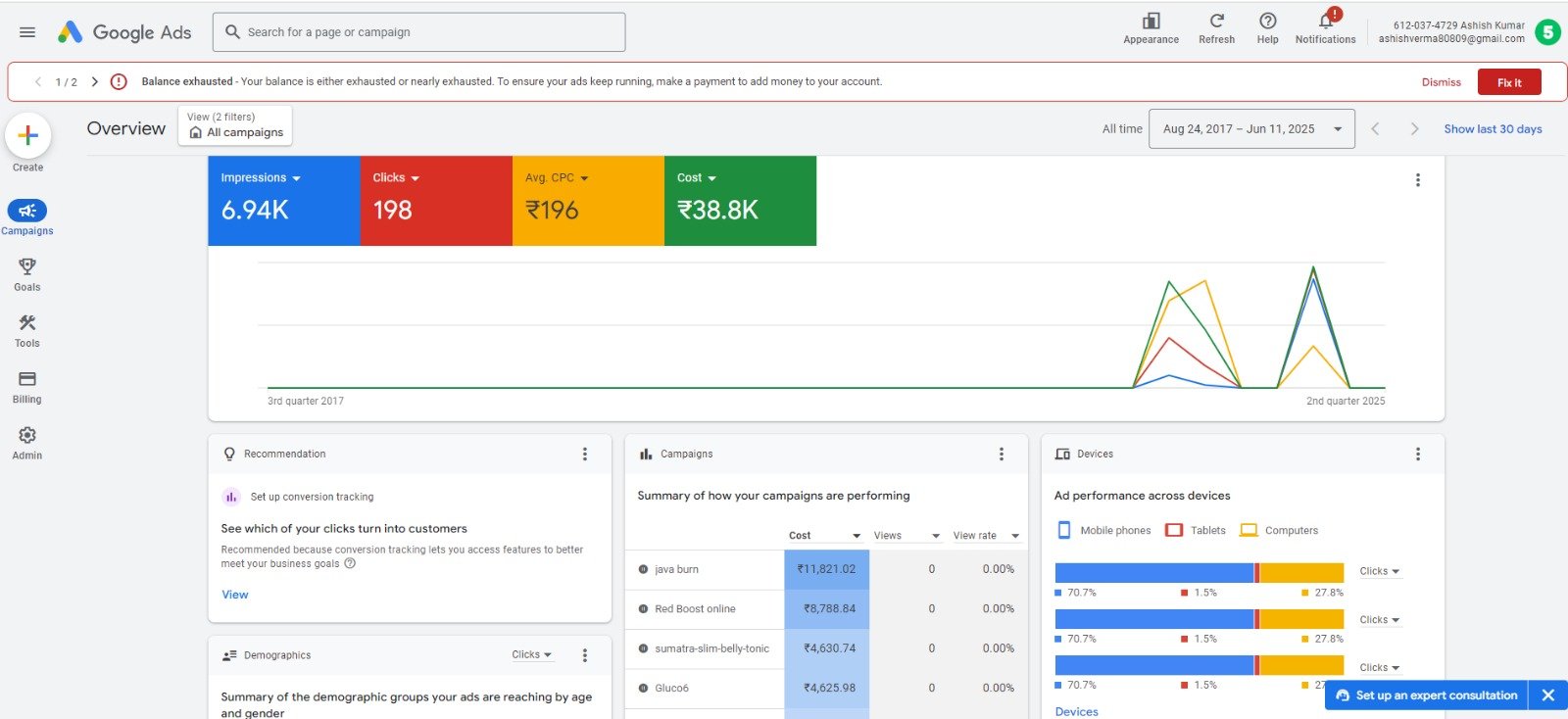Dismiss the balance exhausted alert
Viewport: 1568px width, 719px height.
1441,82
